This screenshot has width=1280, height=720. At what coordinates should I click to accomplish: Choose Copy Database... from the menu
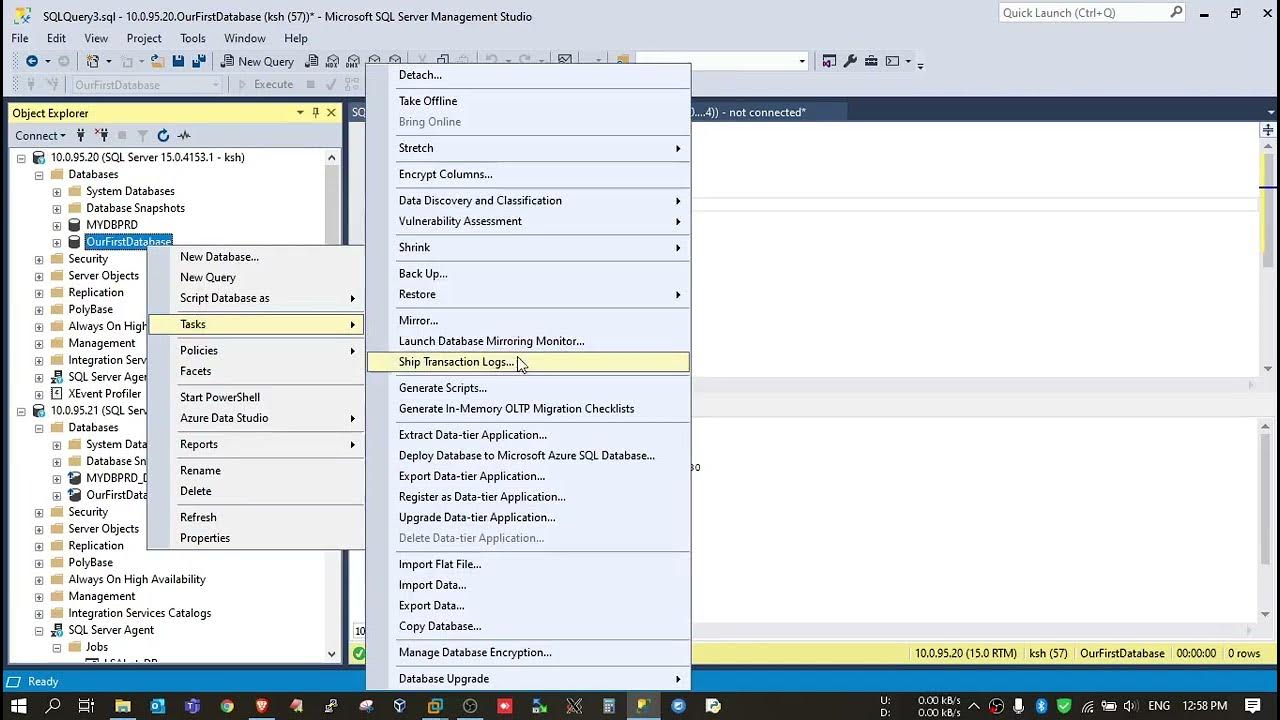528,626
